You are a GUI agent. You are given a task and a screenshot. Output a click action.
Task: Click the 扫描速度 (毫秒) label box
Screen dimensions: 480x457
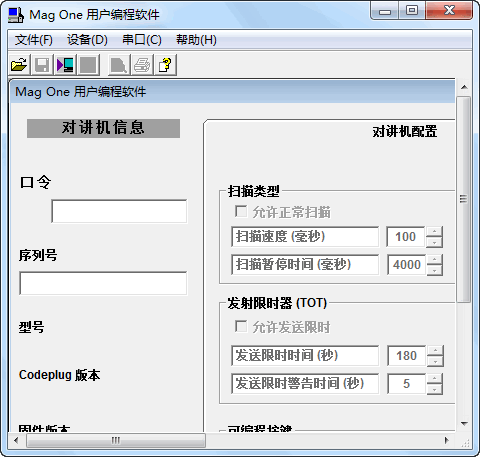click(305, 237)
